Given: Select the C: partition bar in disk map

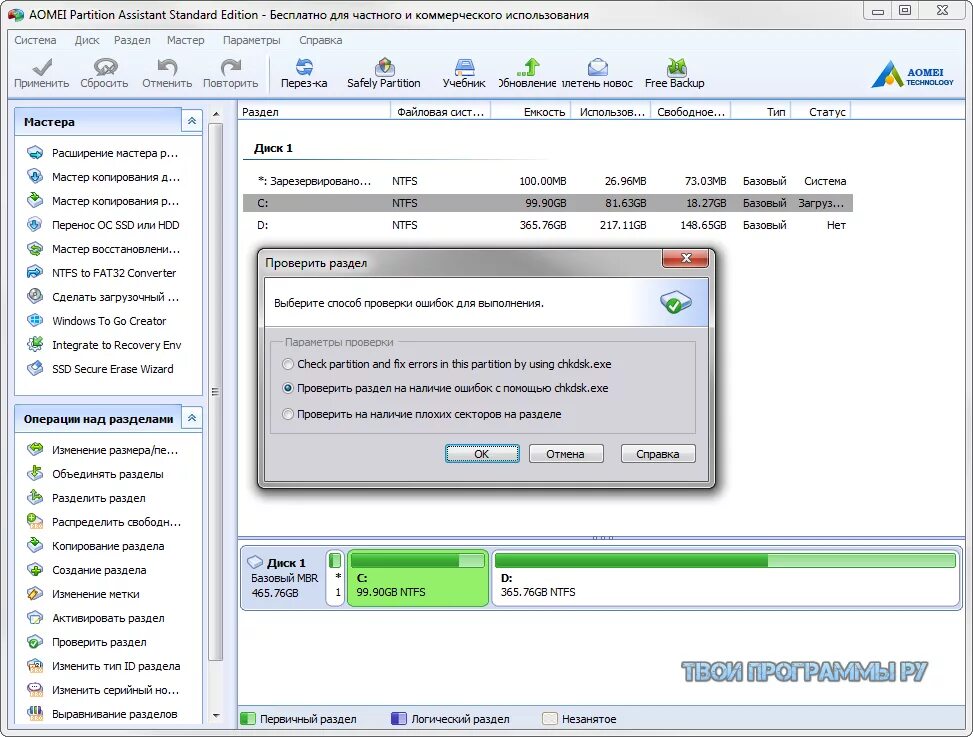Looking at the screenshot, I should point(418,578).
